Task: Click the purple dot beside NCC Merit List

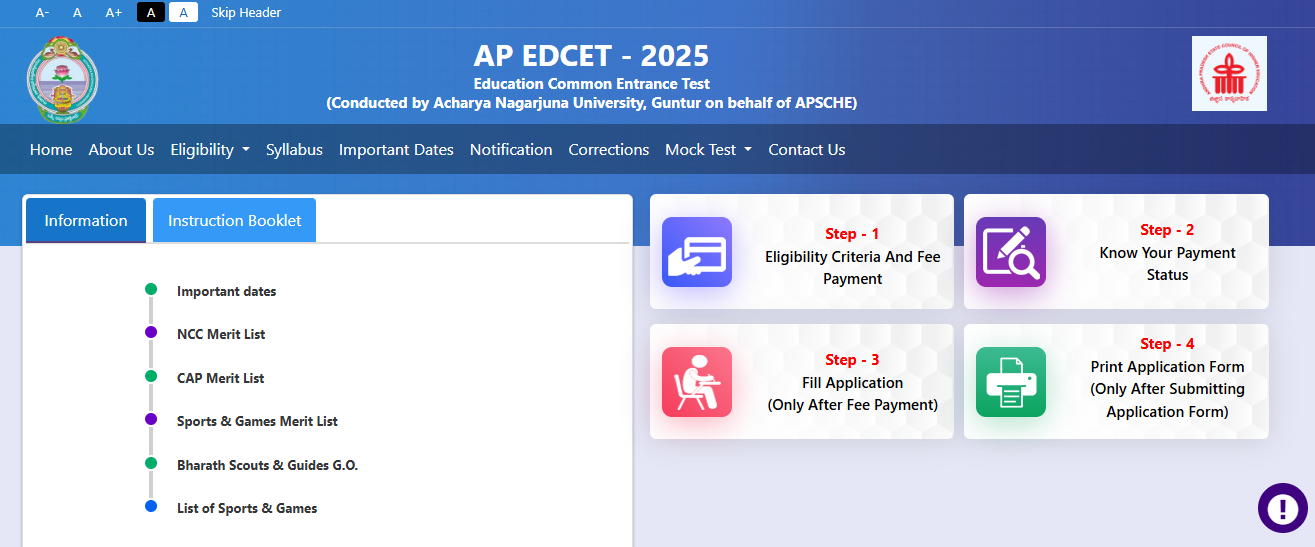Action: pos(151,332)
